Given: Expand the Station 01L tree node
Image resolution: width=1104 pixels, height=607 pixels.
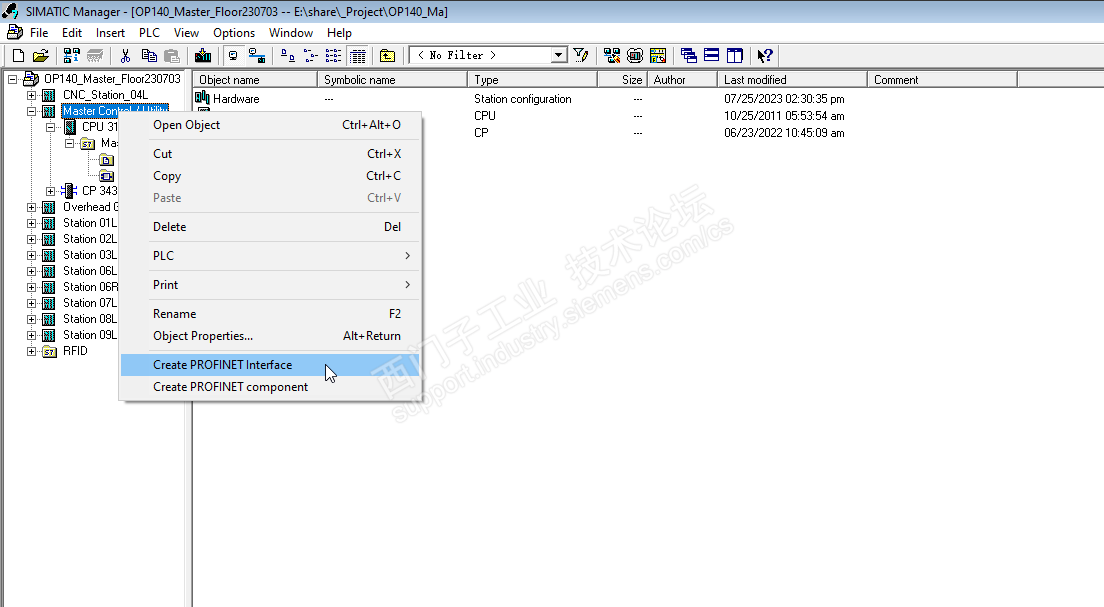Looking at the screenshot, I should coord(32,223).
